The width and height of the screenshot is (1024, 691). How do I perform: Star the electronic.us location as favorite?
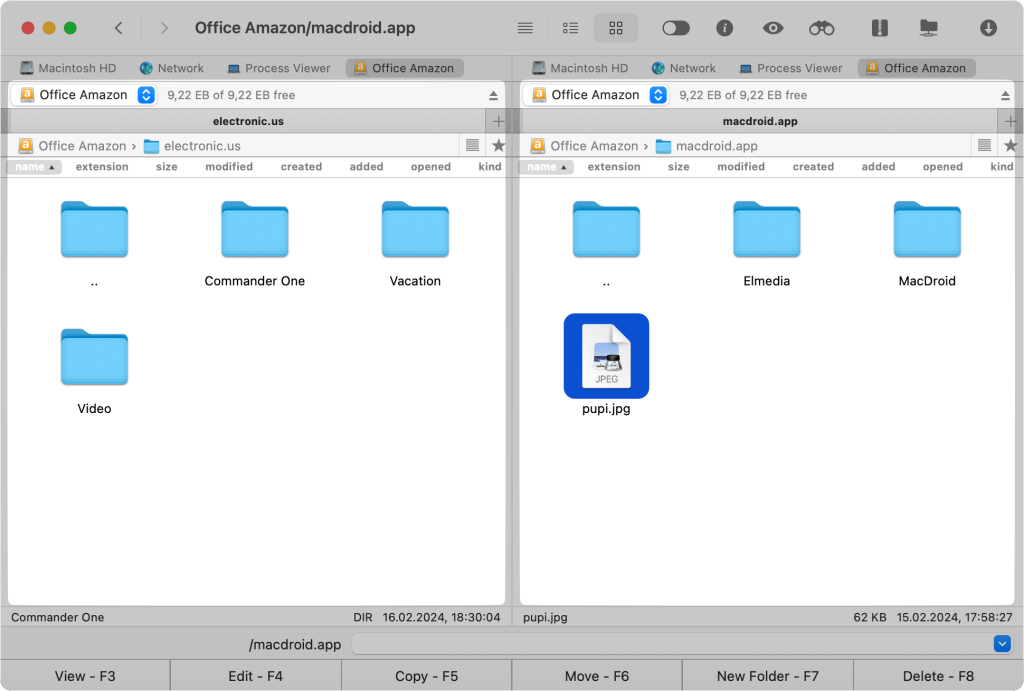coord(497,145)
